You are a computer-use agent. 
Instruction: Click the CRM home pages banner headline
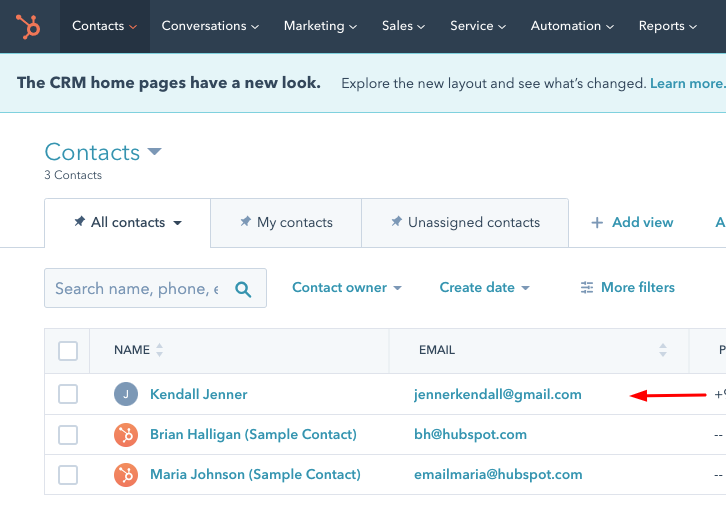[169, 83]
